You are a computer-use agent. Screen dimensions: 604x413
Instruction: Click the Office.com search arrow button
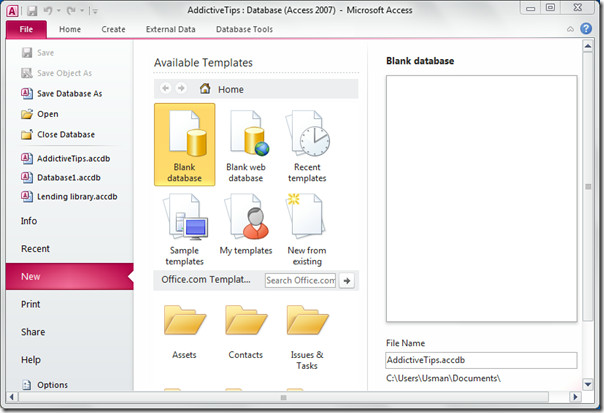coord(347,280)
